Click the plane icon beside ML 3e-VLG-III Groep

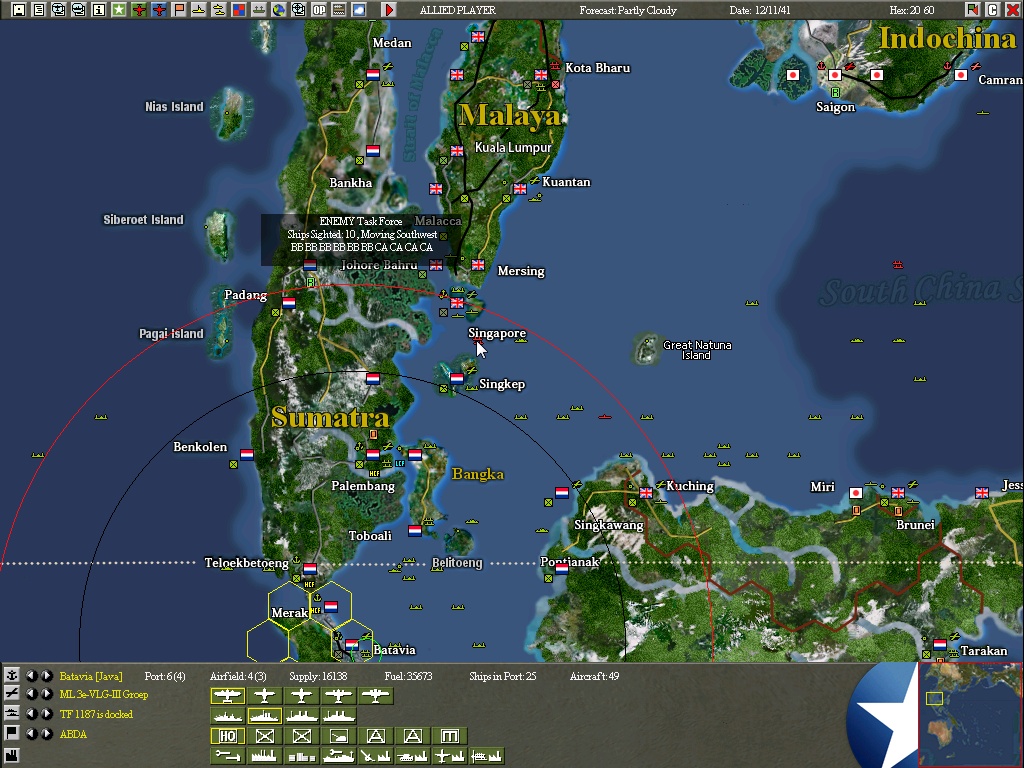click(12, 694)
